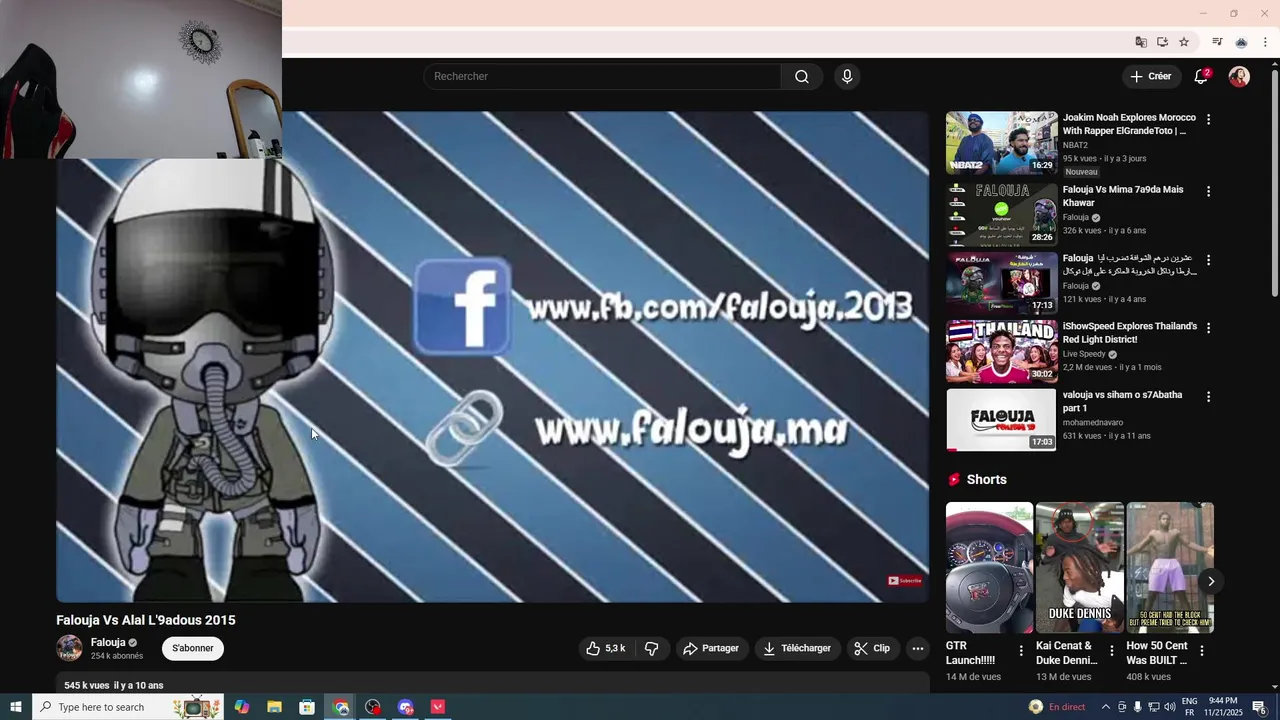
Task: Open Chrome three-dot menu
Action: 1265,42
